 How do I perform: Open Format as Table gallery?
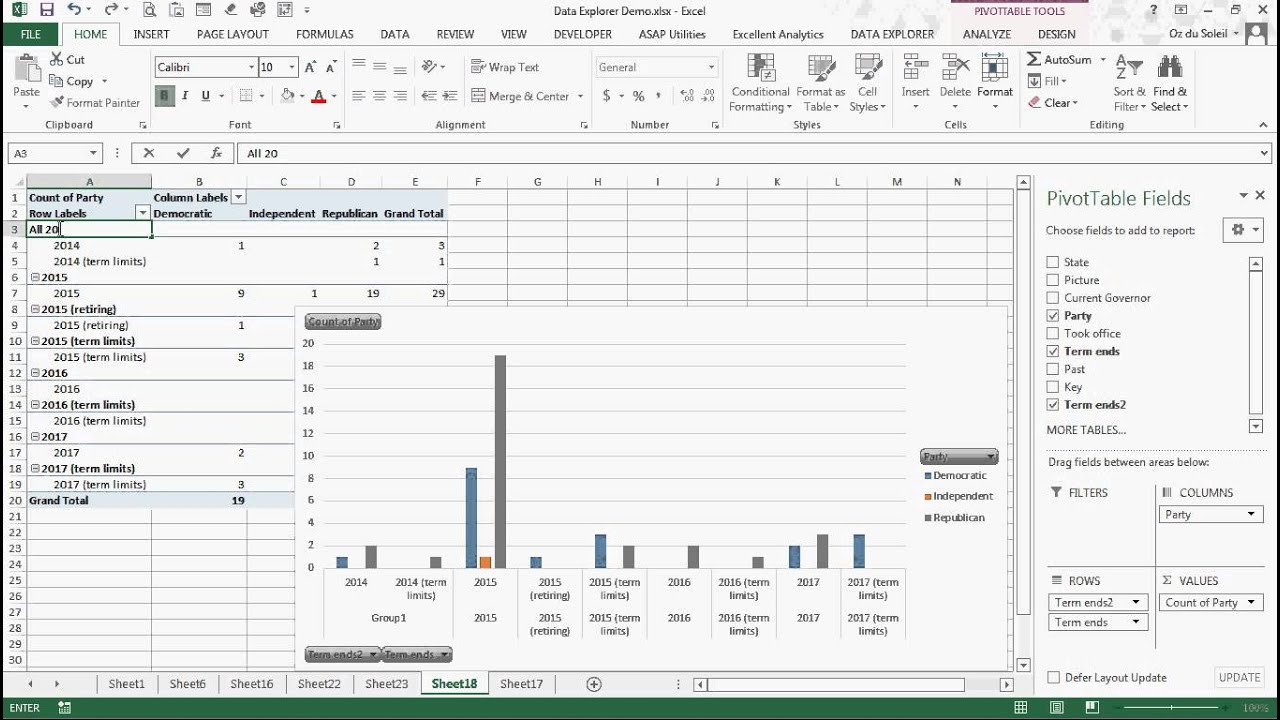point(820,84)
